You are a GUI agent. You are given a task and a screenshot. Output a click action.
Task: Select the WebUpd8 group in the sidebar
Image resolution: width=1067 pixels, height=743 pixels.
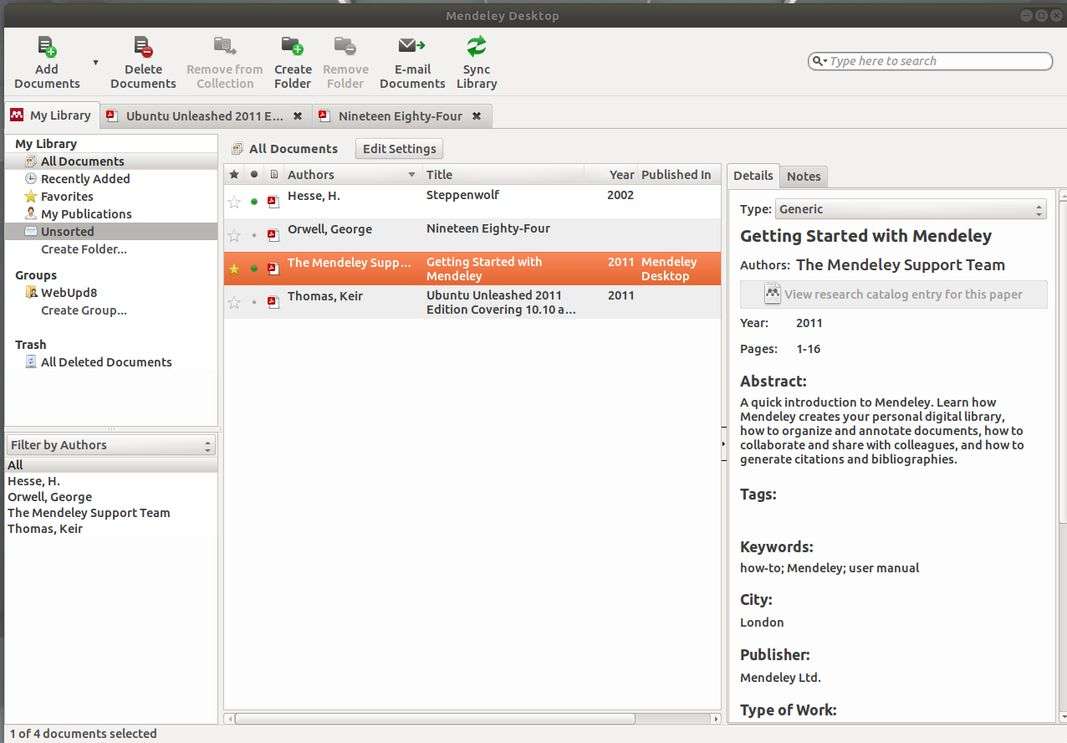click(x=68, y=293)
